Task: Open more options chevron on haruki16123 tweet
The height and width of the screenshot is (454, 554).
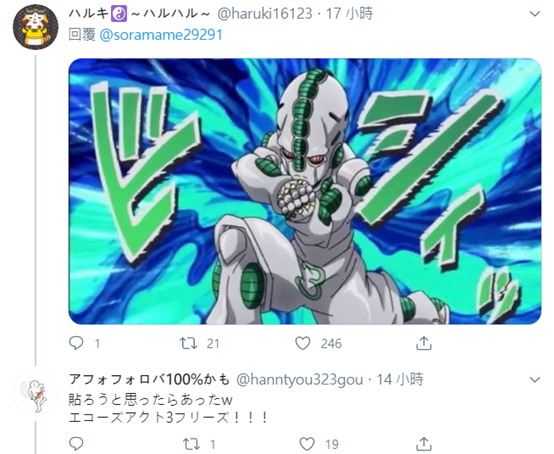Action: pyautogui.click(x=535, y=14)
